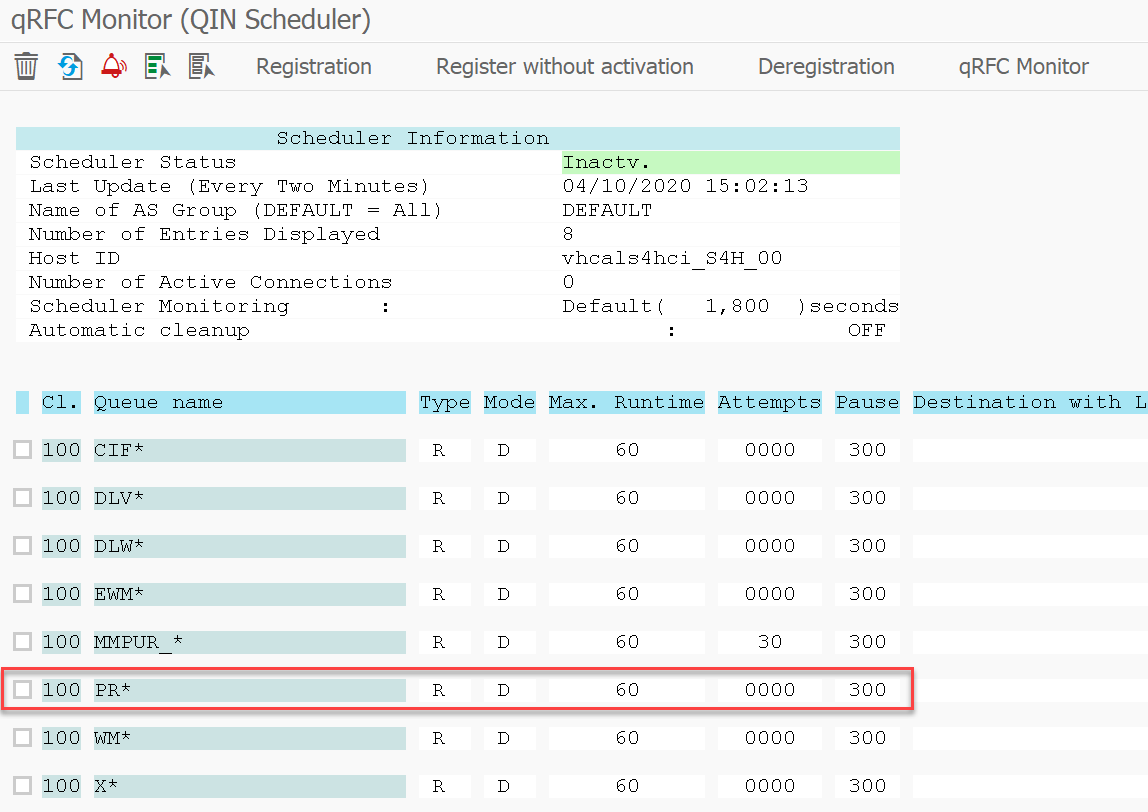Click Register without activation
1148x812 pixels.
tap(564, 67)
